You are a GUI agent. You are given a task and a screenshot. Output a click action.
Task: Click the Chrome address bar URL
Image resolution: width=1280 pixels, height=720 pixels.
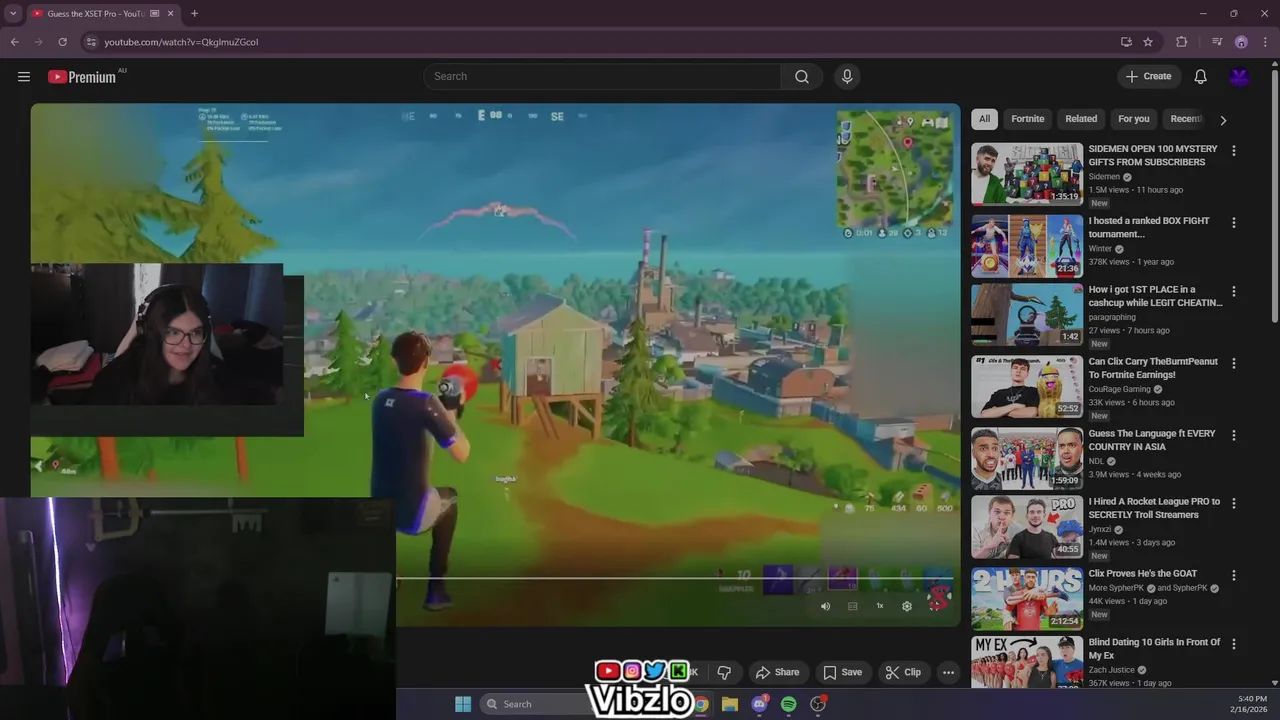pyautogui.click(x=181, y=42)
